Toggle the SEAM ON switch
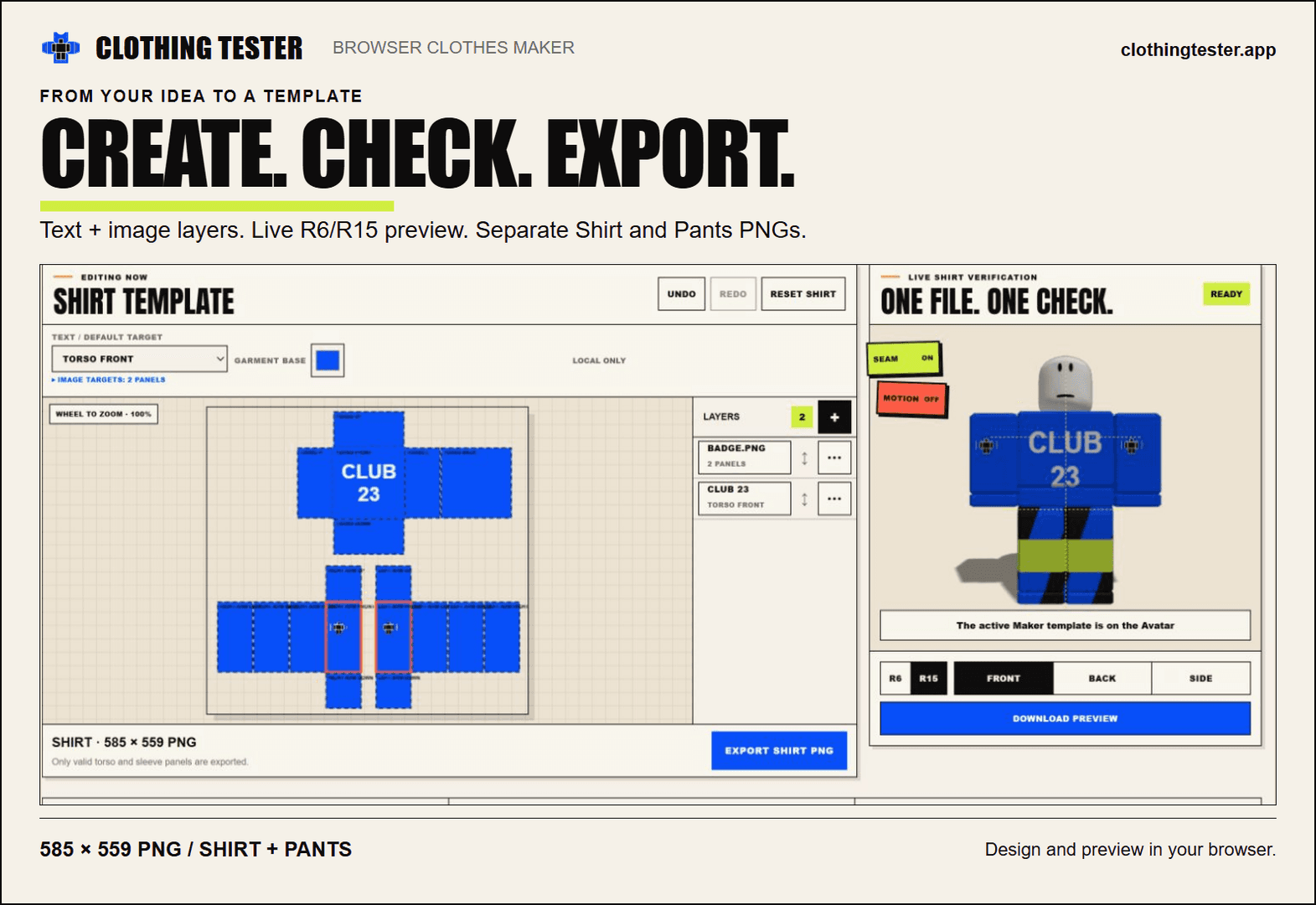This screenshot has height=905, width=1316. pos(903,358)
